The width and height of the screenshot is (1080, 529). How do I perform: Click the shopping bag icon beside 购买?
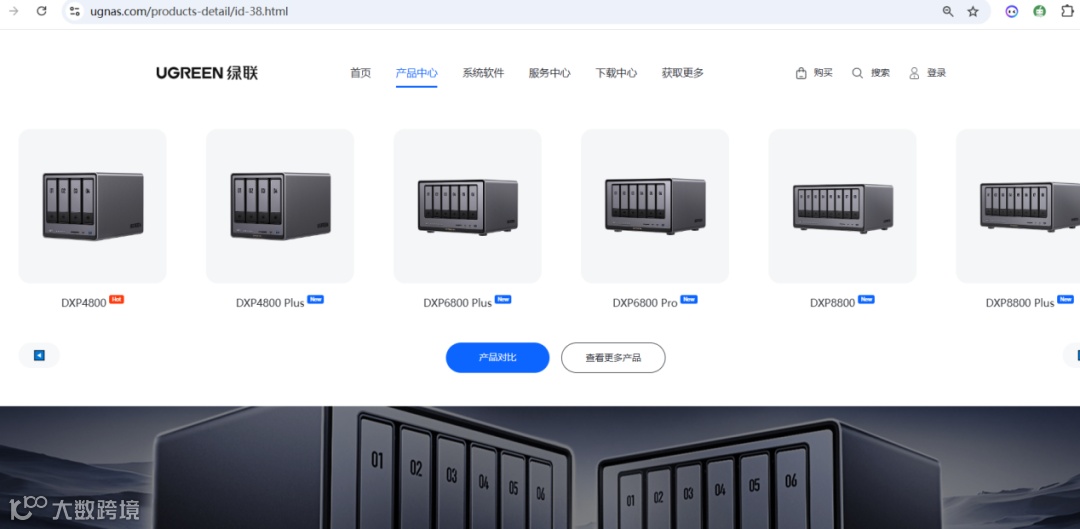tap(801, 73)
